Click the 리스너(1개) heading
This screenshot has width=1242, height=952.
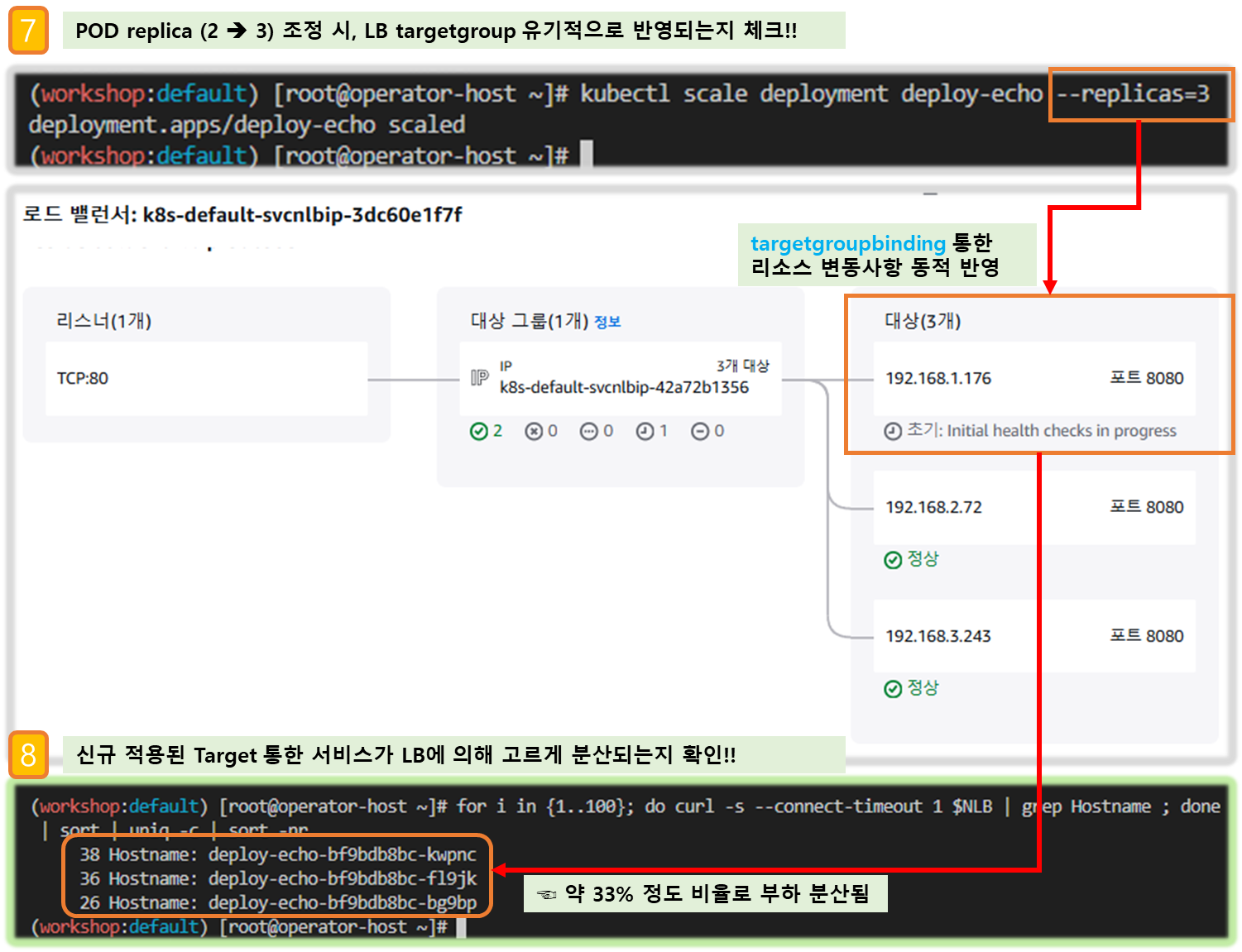click(x=104, y=321)
